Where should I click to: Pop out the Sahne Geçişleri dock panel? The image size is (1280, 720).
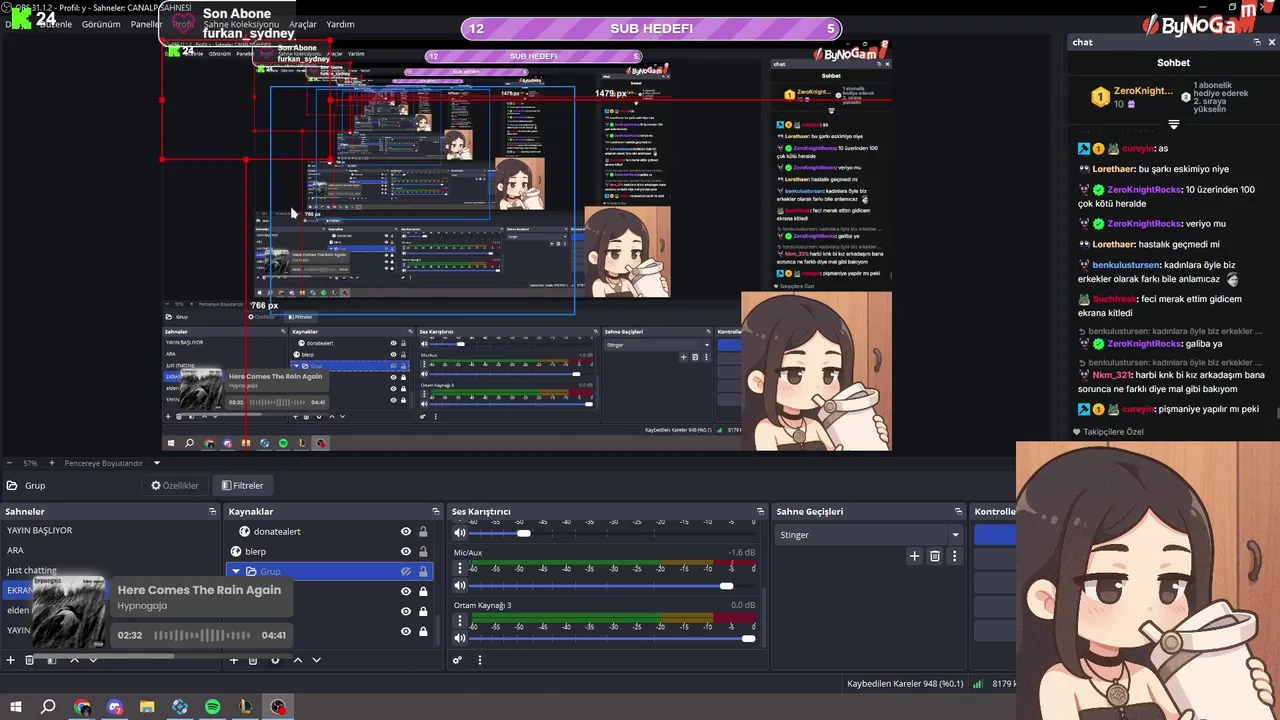tap(958, 511)
